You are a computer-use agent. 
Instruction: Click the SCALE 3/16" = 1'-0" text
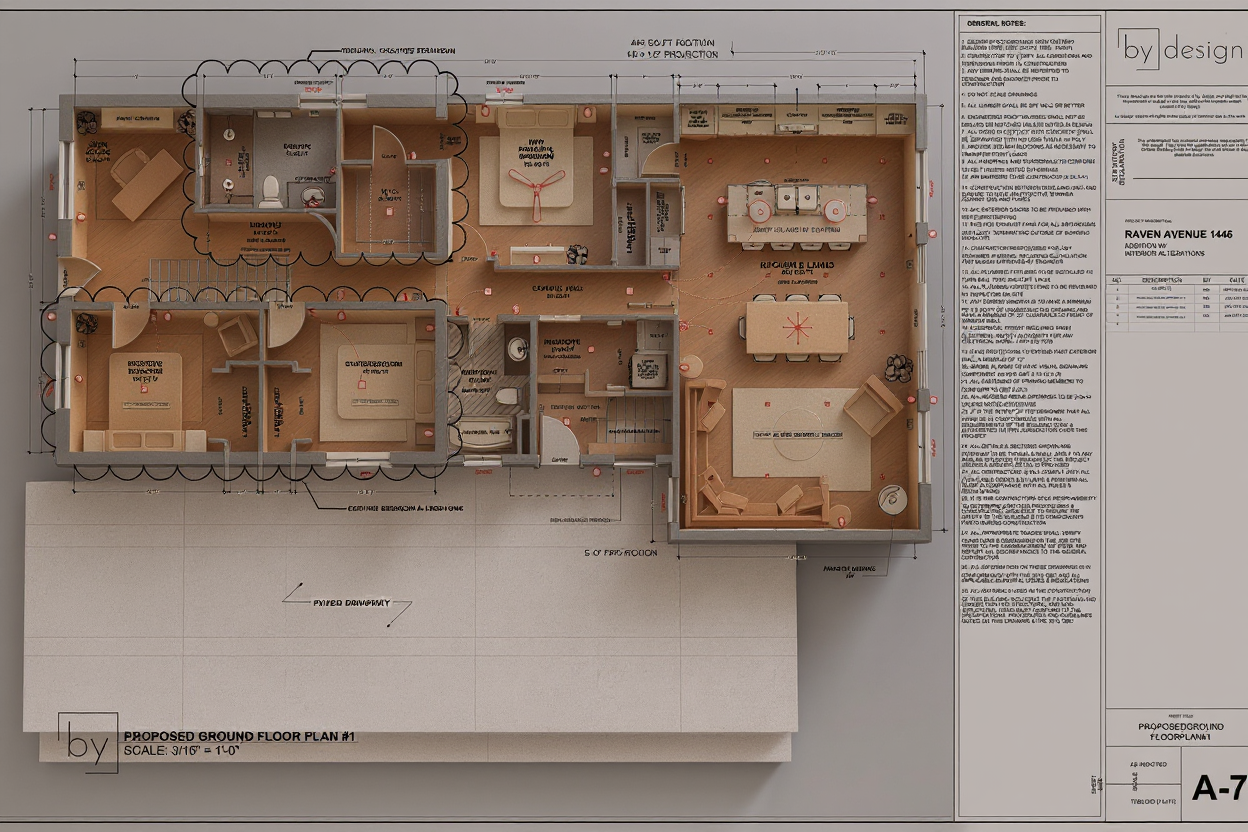tap(185, 750)
